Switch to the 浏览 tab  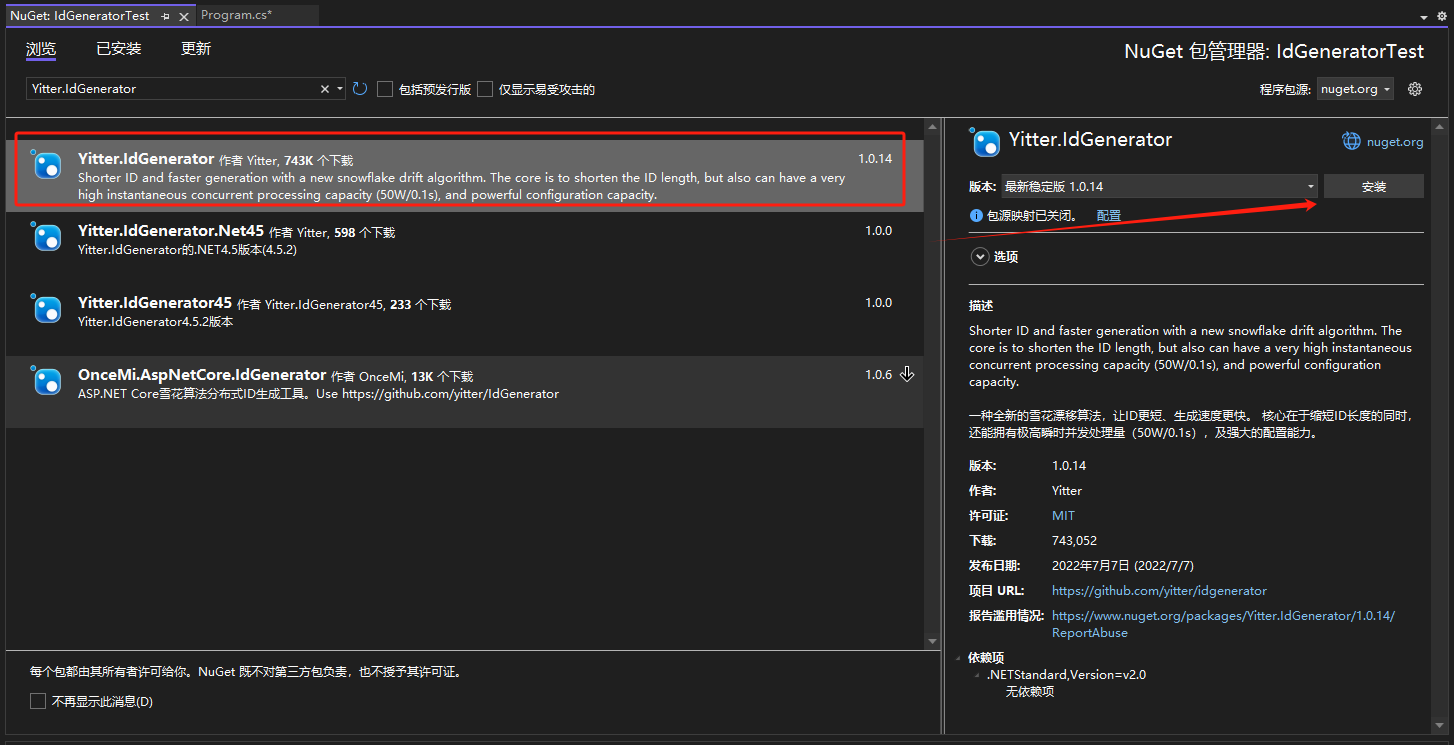[x=41, y=49]
